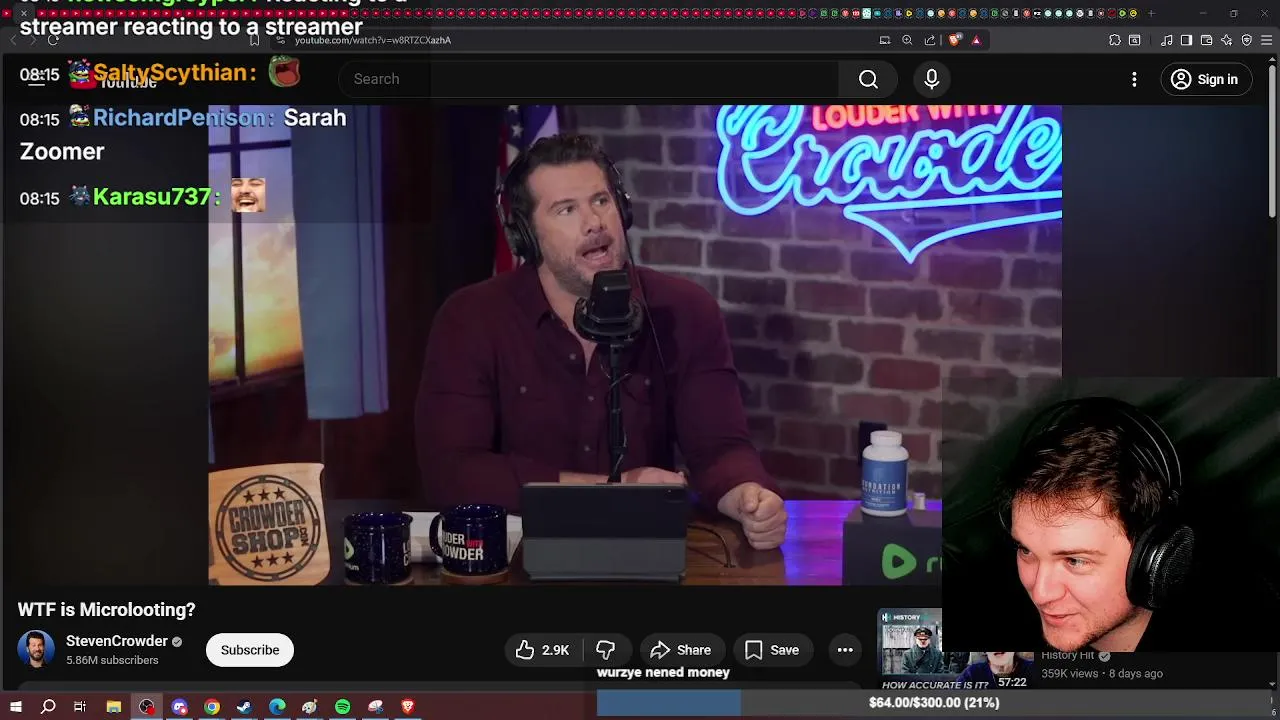Click the History Hit channel name
The width and height of the screenshot is (1280, 720).
point(1067,655)
